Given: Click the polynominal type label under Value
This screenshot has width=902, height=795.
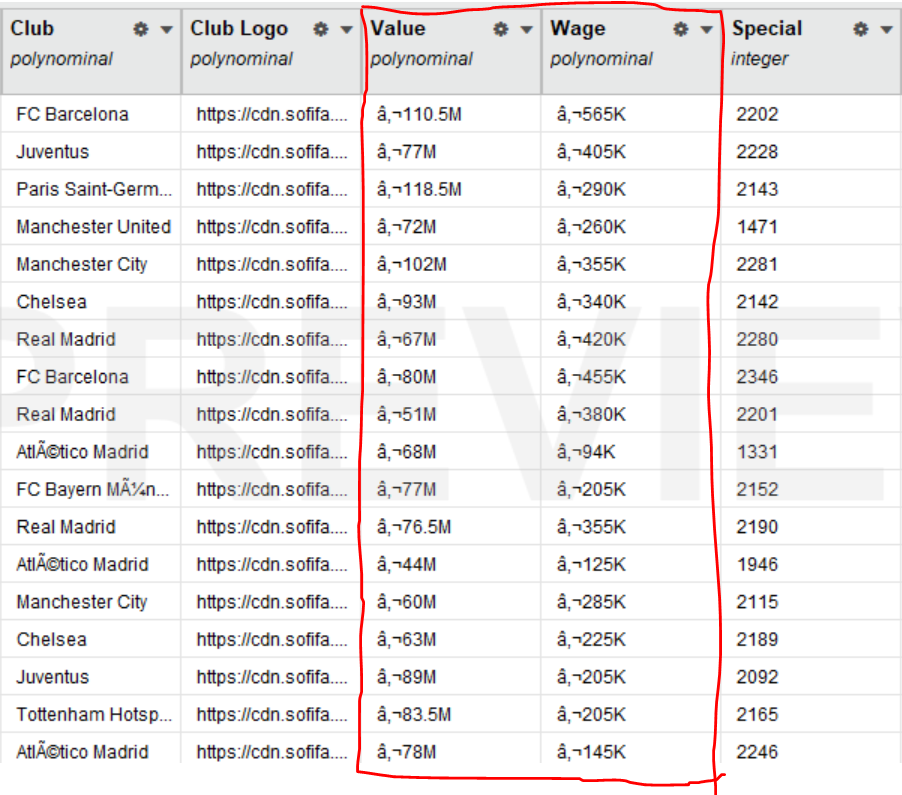Looking at the screenshot, I should (x=421, y=59).
